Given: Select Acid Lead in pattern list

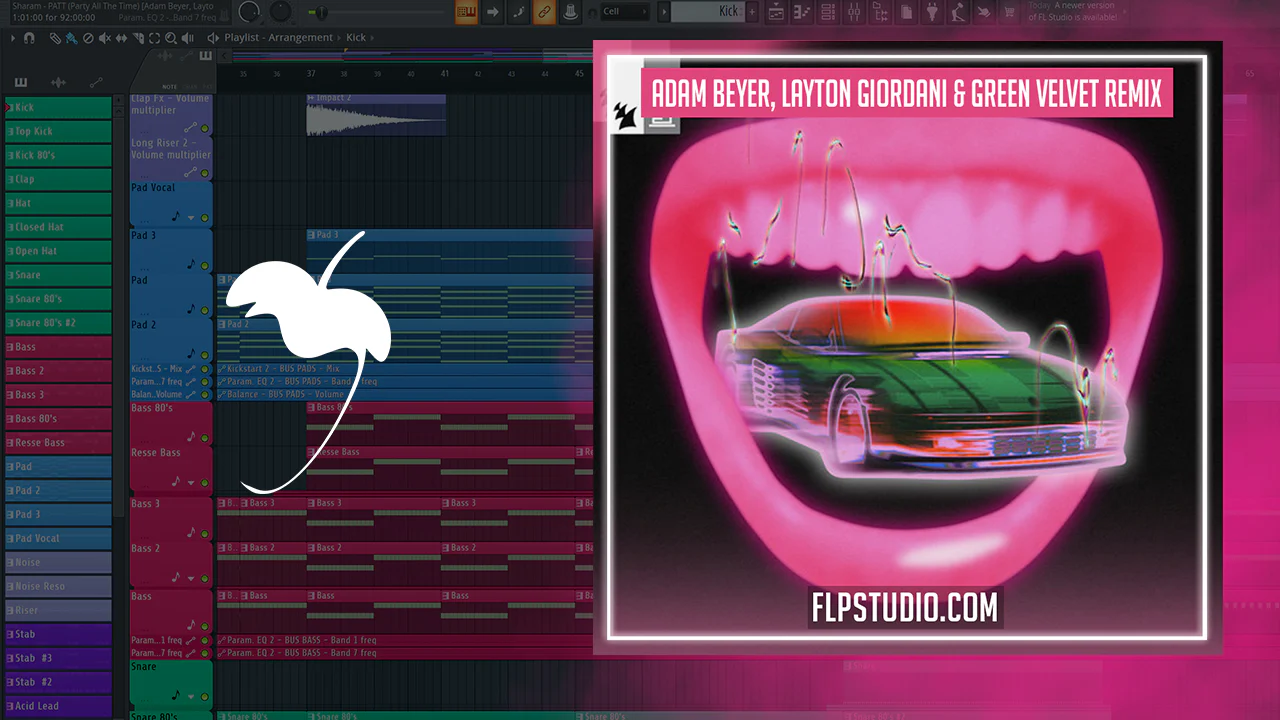Looking at the screenshot, I should click(x=58, y=706).
